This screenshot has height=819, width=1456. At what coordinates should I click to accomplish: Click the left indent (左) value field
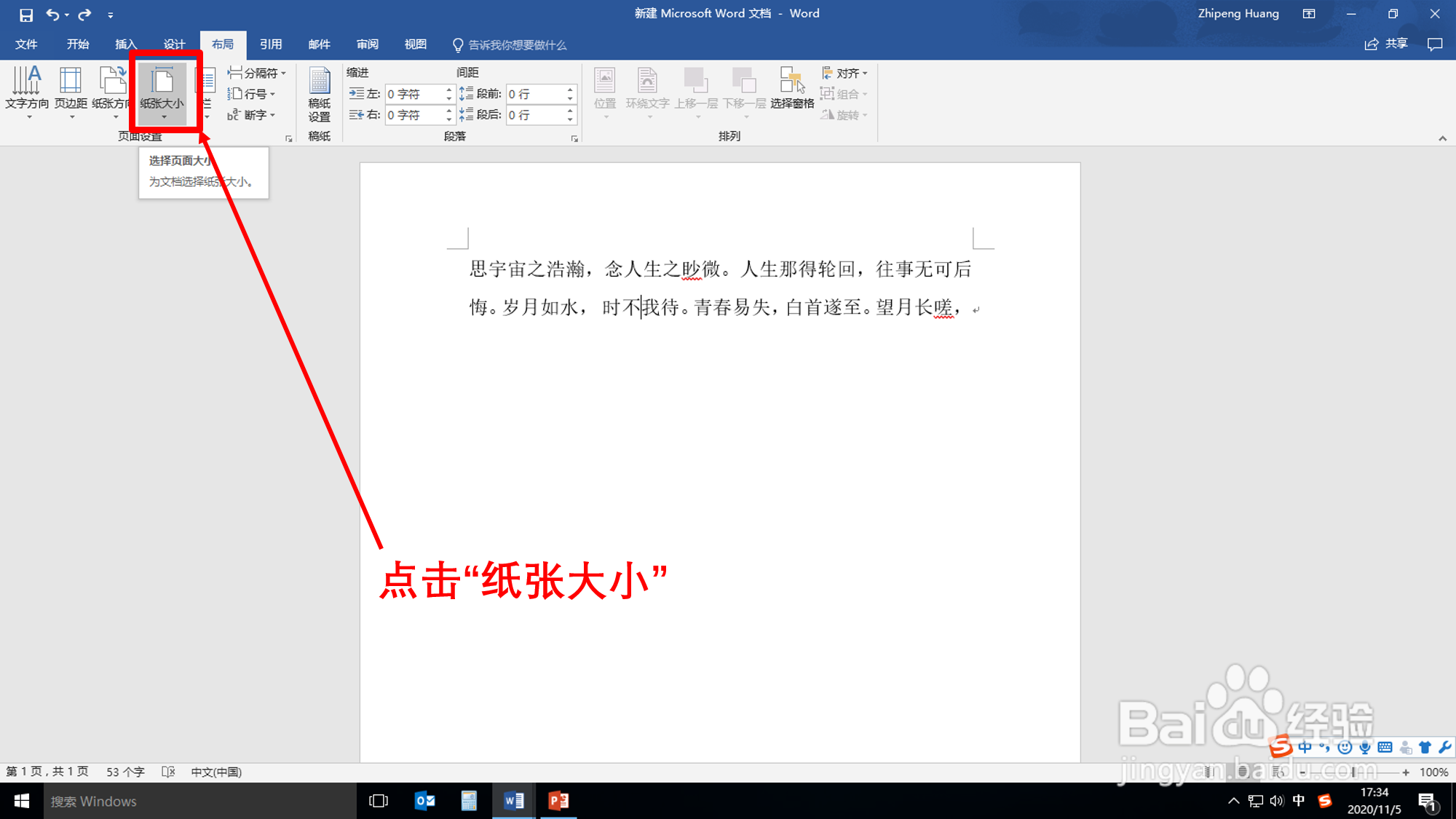click(414, 94)
